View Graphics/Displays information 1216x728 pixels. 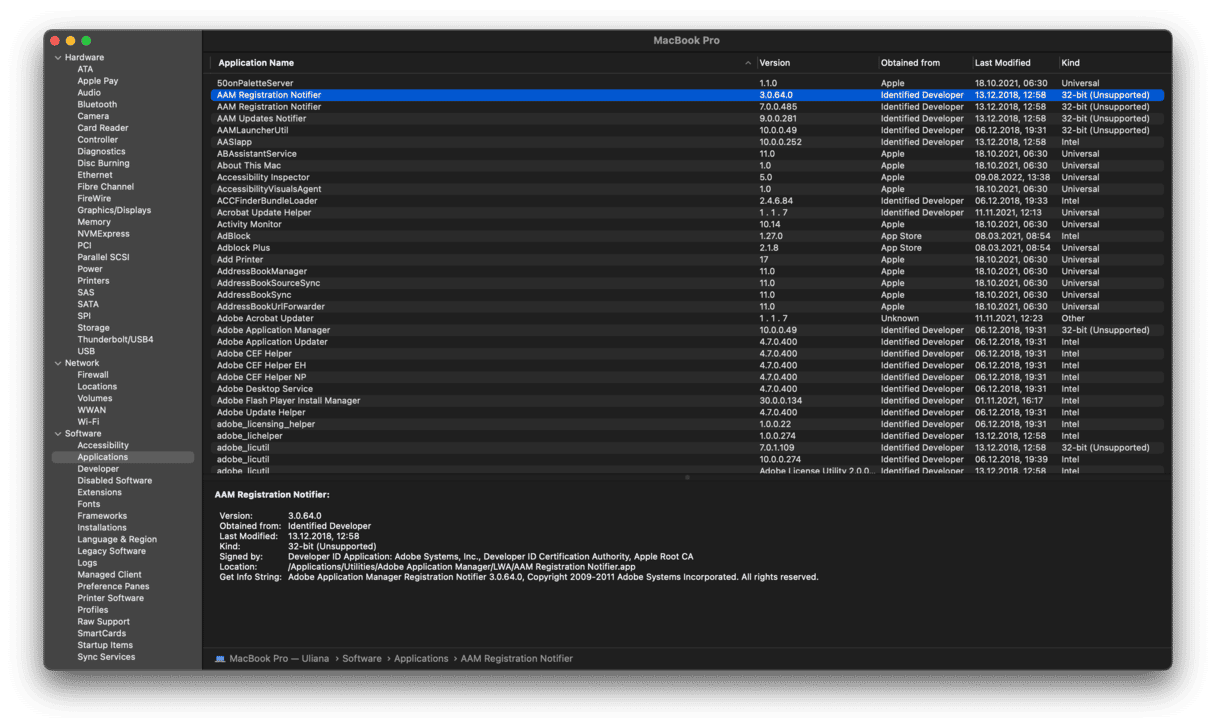pyautogui.click(x=114, y=211)
